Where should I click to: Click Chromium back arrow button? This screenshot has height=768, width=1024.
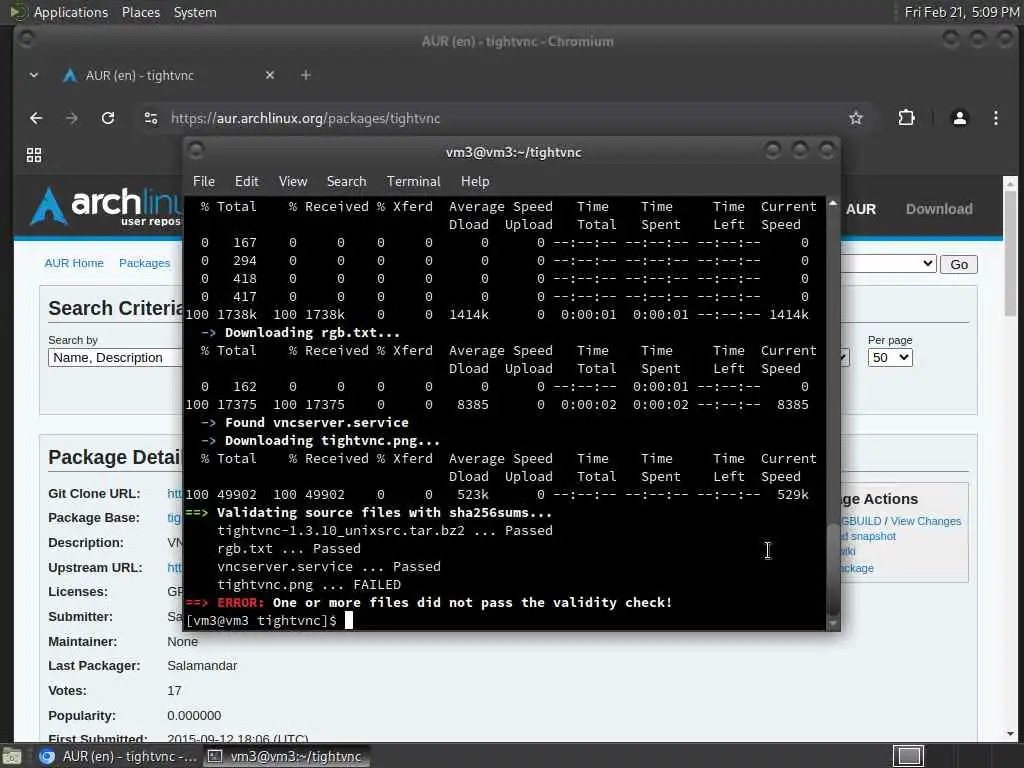(x=36, y=118)
